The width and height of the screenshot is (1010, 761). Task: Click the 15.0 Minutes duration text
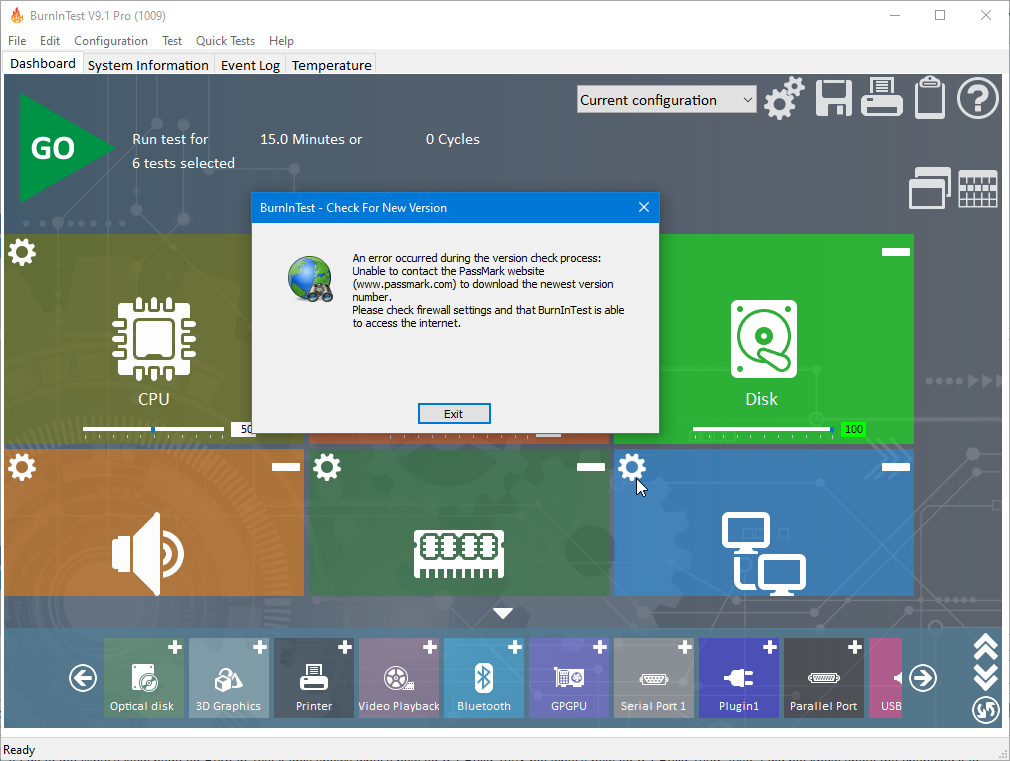[x=311, y=139]
